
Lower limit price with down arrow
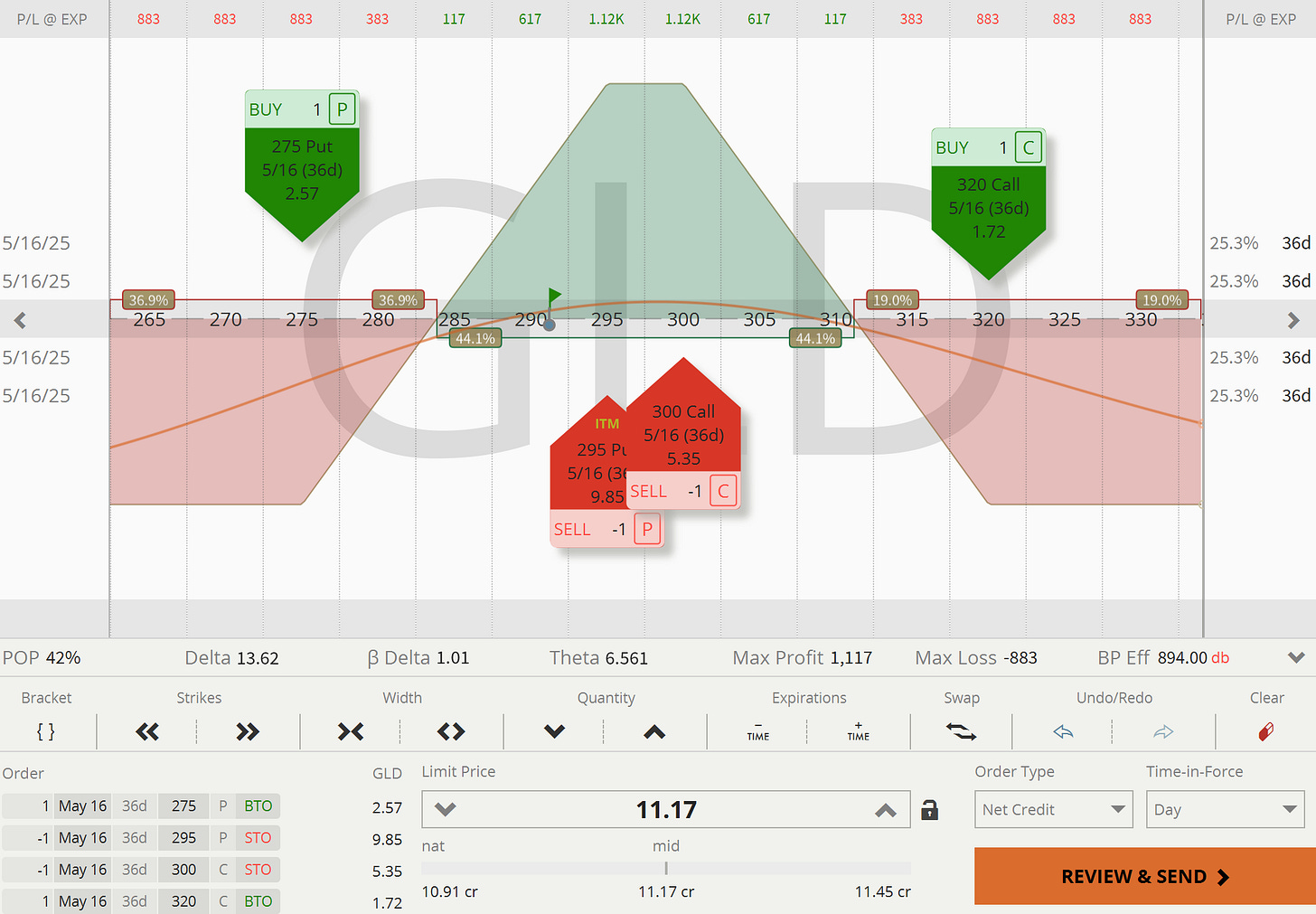(x=446, y=809)
